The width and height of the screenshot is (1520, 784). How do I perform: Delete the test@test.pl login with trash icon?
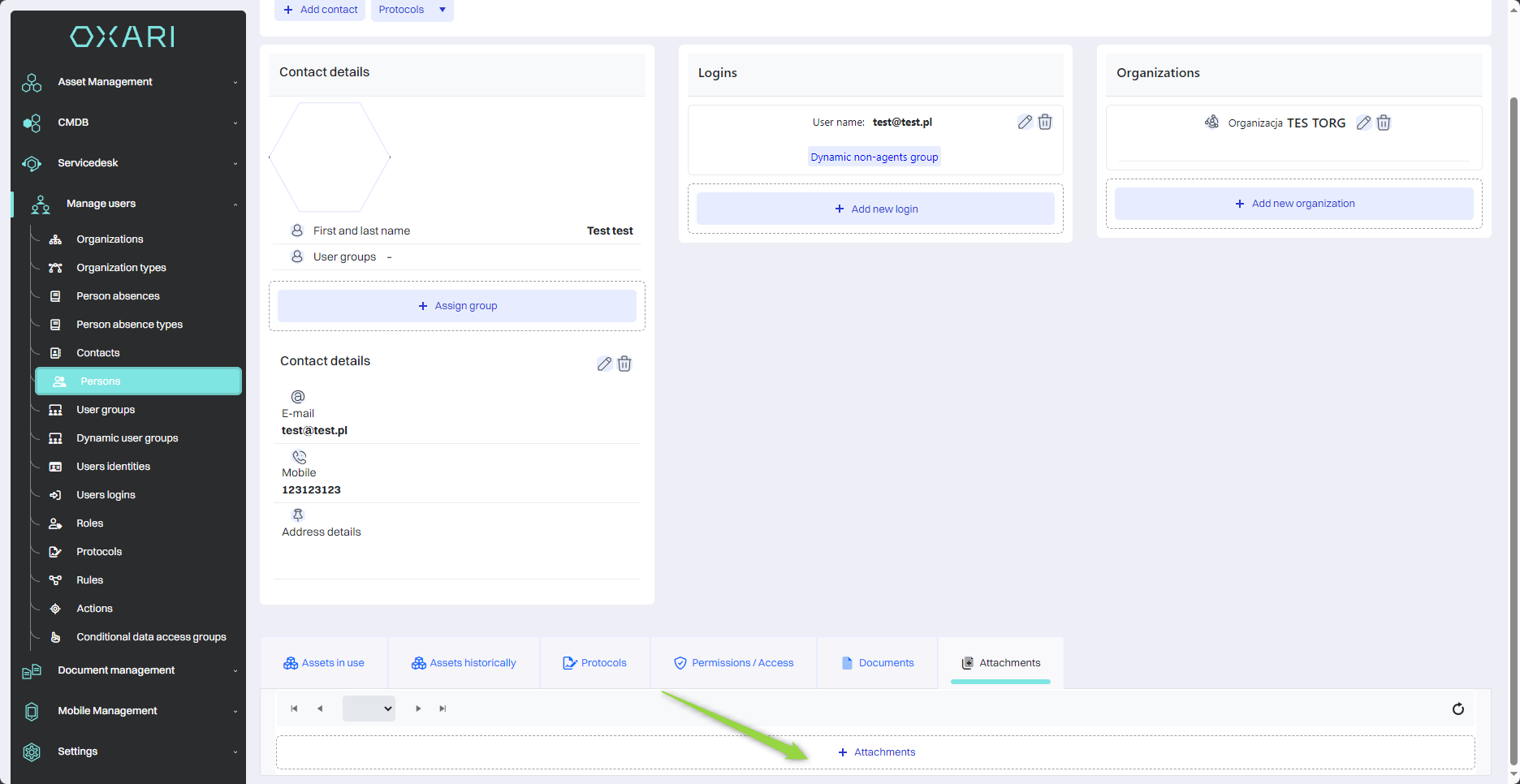[1045, 122]
